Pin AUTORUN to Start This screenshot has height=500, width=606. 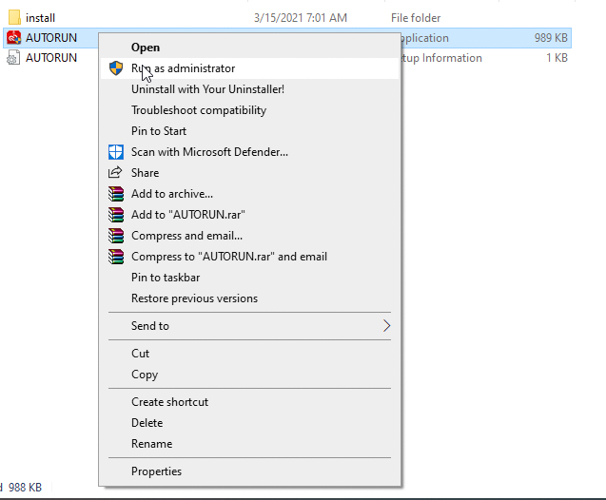coord(159,131)
